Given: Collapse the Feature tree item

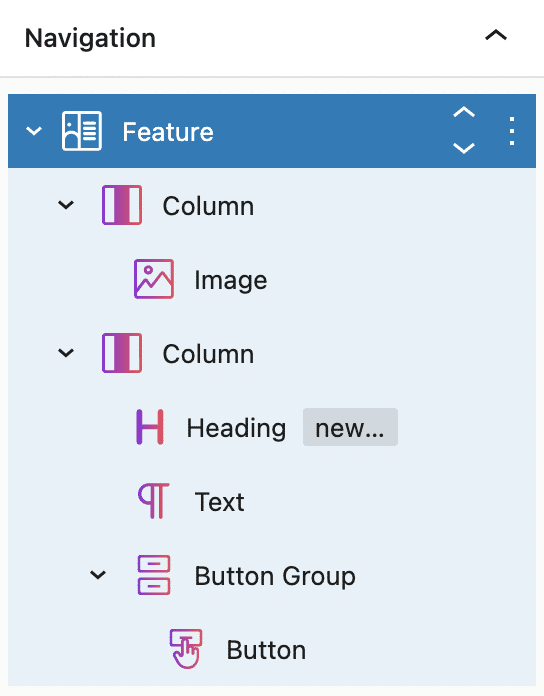Looking at the screenshot, I should coord(34,131).
